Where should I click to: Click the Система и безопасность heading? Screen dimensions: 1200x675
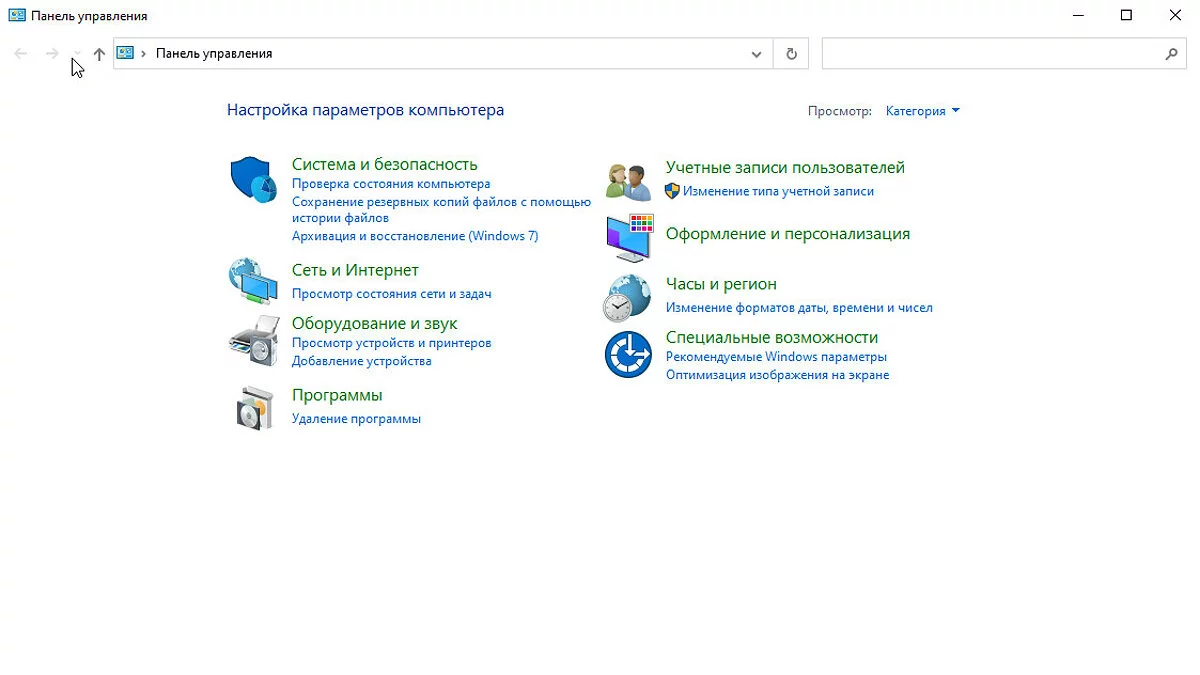pos(384,164)
